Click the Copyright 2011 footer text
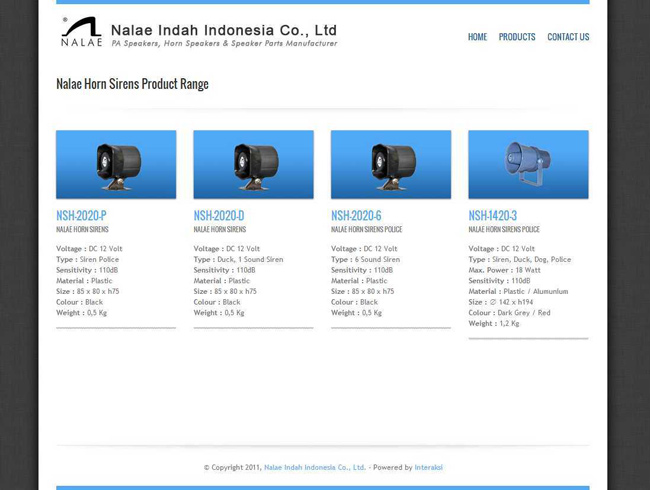 click(x=232, y=467)
